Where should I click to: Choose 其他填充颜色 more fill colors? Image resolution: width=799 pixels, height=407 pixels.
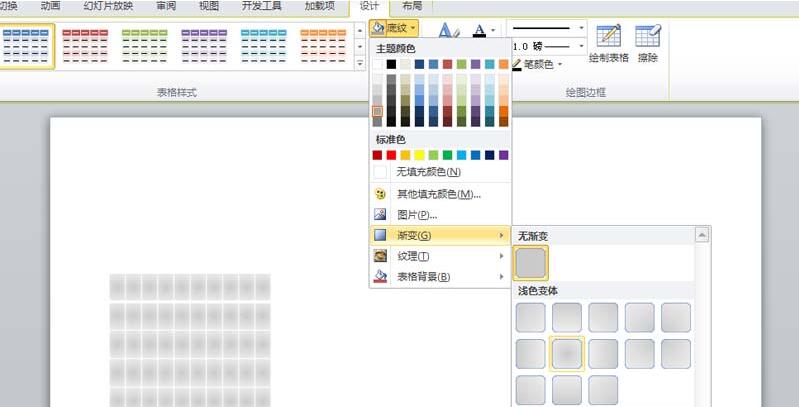coord(440,194)
